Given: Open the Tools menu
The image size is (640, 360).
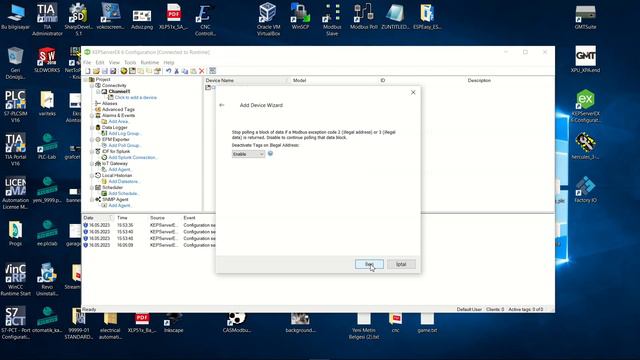Looking at the screenshot, I should (130, 62).
